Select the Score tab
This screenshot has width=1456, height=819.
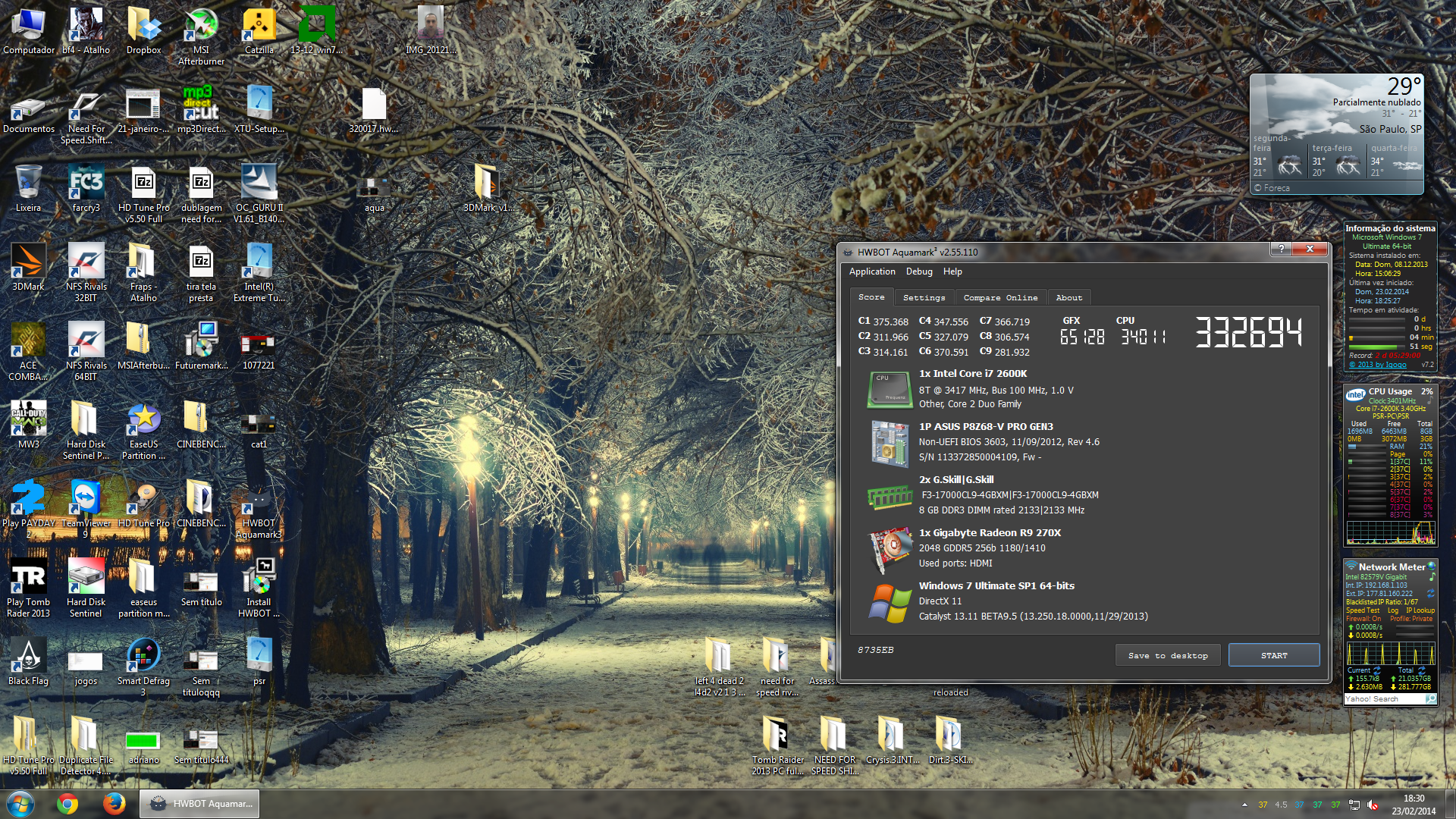(x=871, y=297)
